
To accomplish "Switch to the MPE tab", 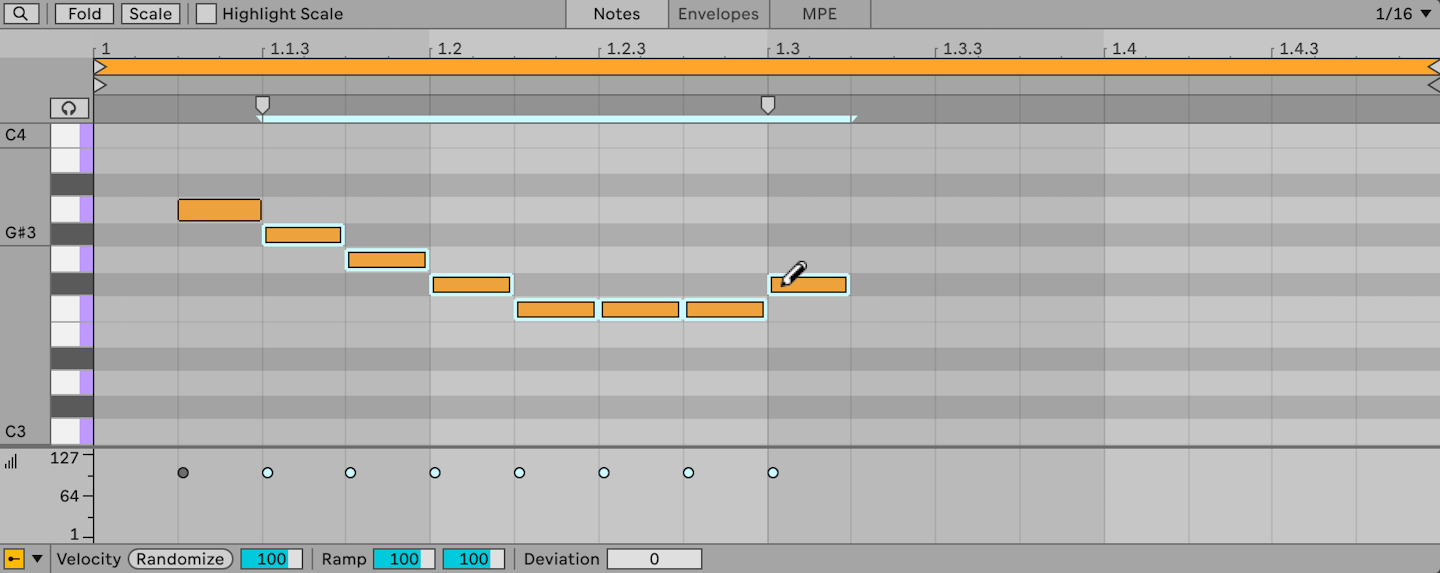I will pyautogui.click(x=820, y=14).
